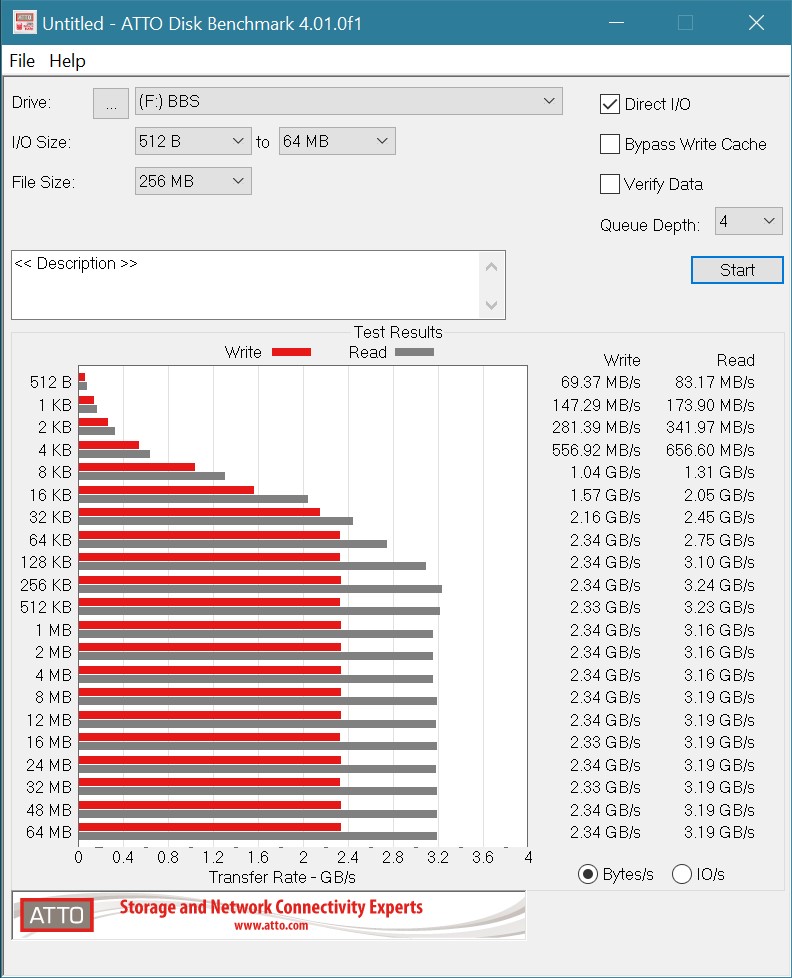Screen dimensions: 792x978
Task: Click the red Write legend swatch
Action: pyautogui.click(x=291, y=352)
